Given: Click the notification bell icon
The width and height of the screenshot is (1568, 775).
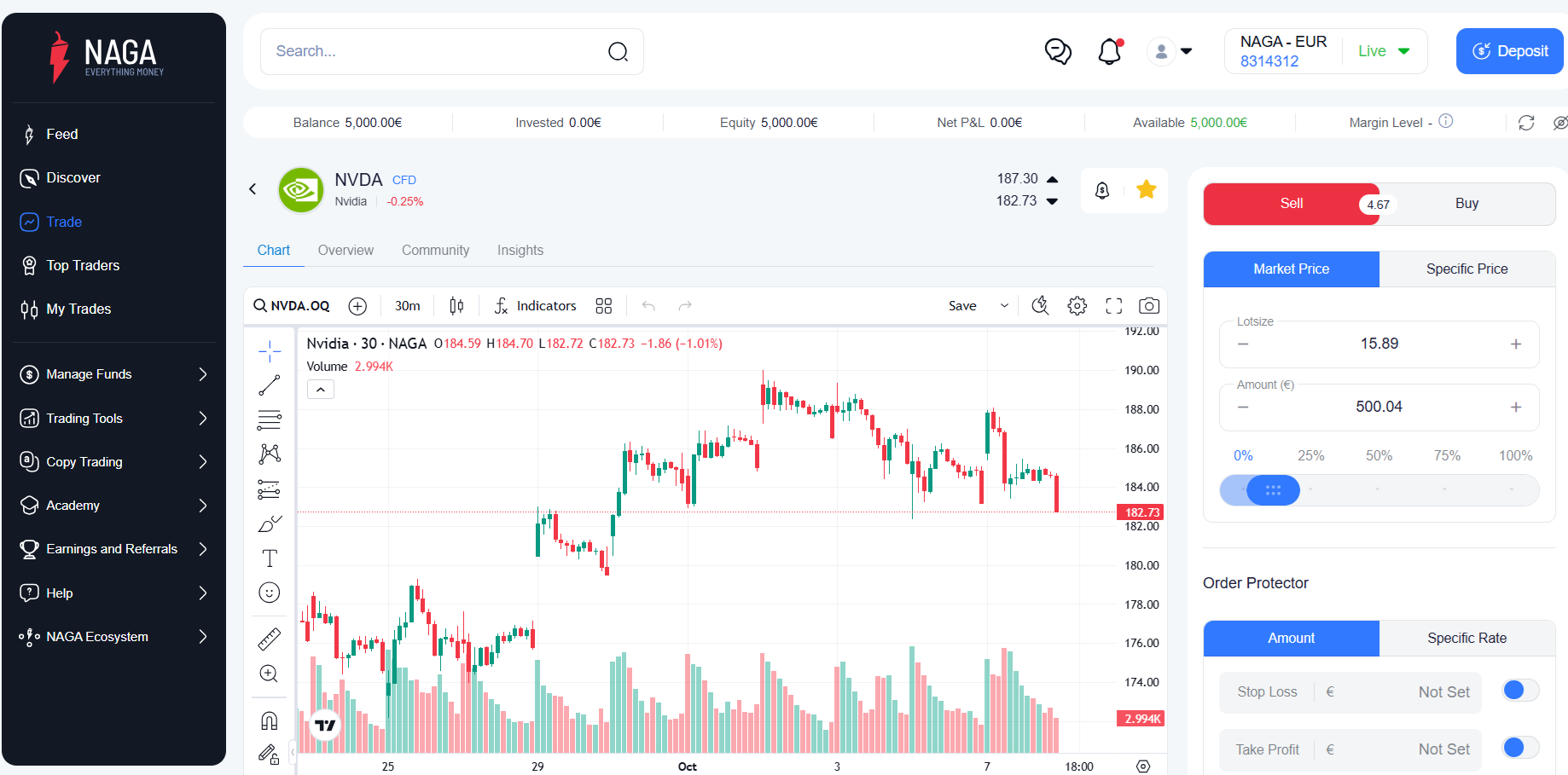Looking at the screenshot, I should pyautogui.click(x=1109, y=52).
